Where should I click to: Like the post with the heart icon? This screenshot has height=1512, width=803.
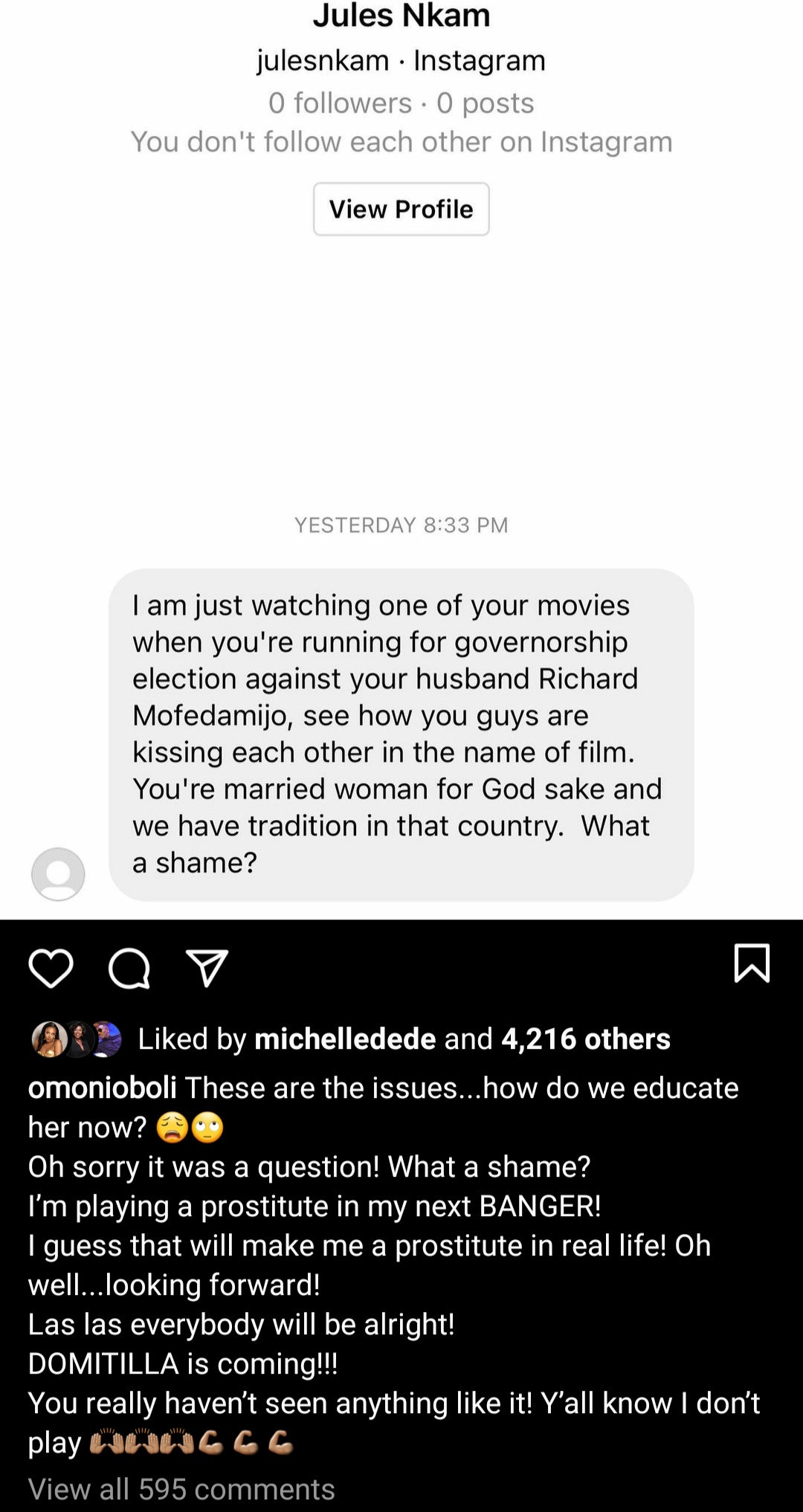click(51, 968)
